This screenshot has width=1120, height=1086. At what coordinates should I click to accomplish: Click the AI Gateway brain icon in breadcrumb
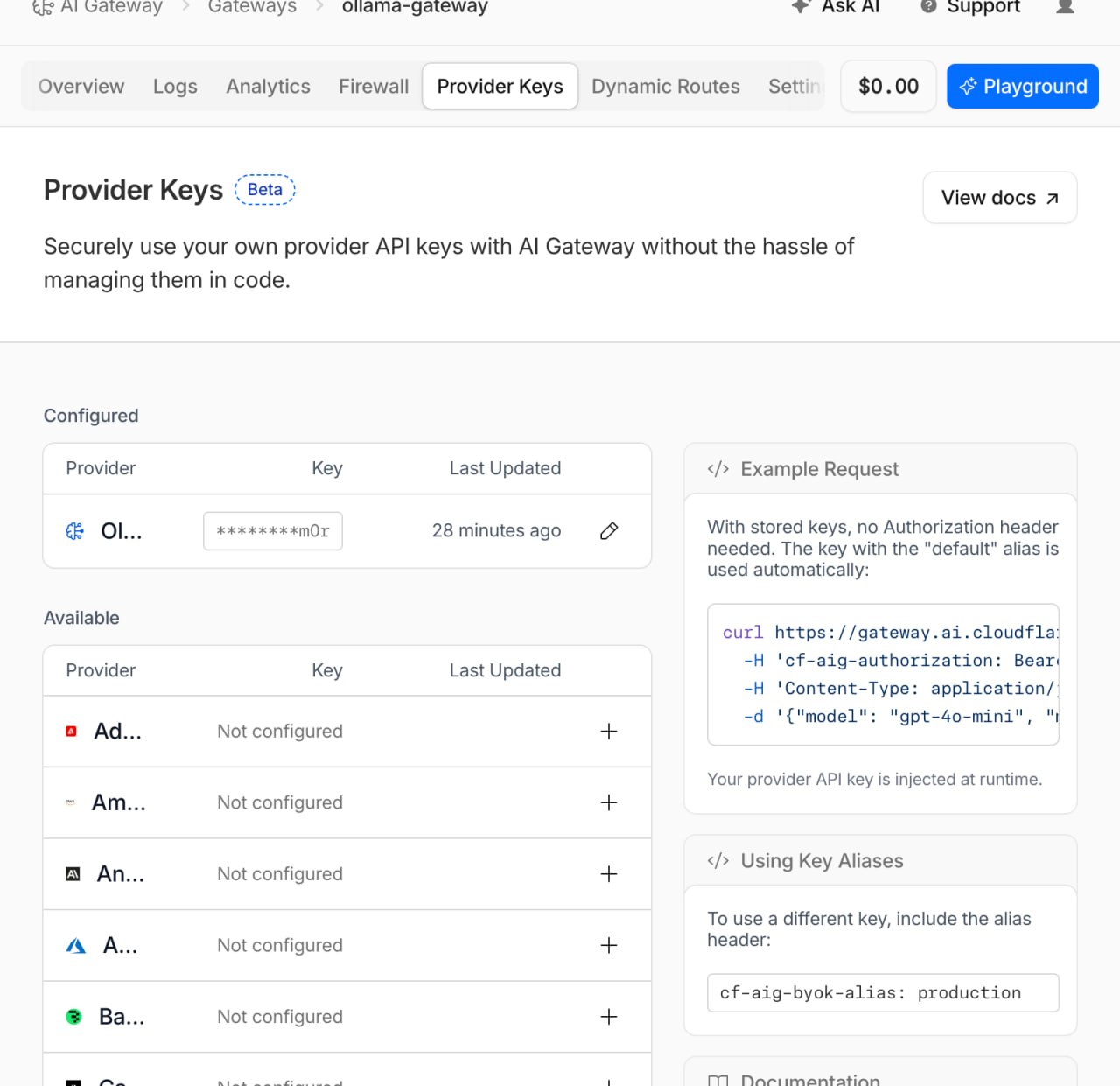(43, 7)
